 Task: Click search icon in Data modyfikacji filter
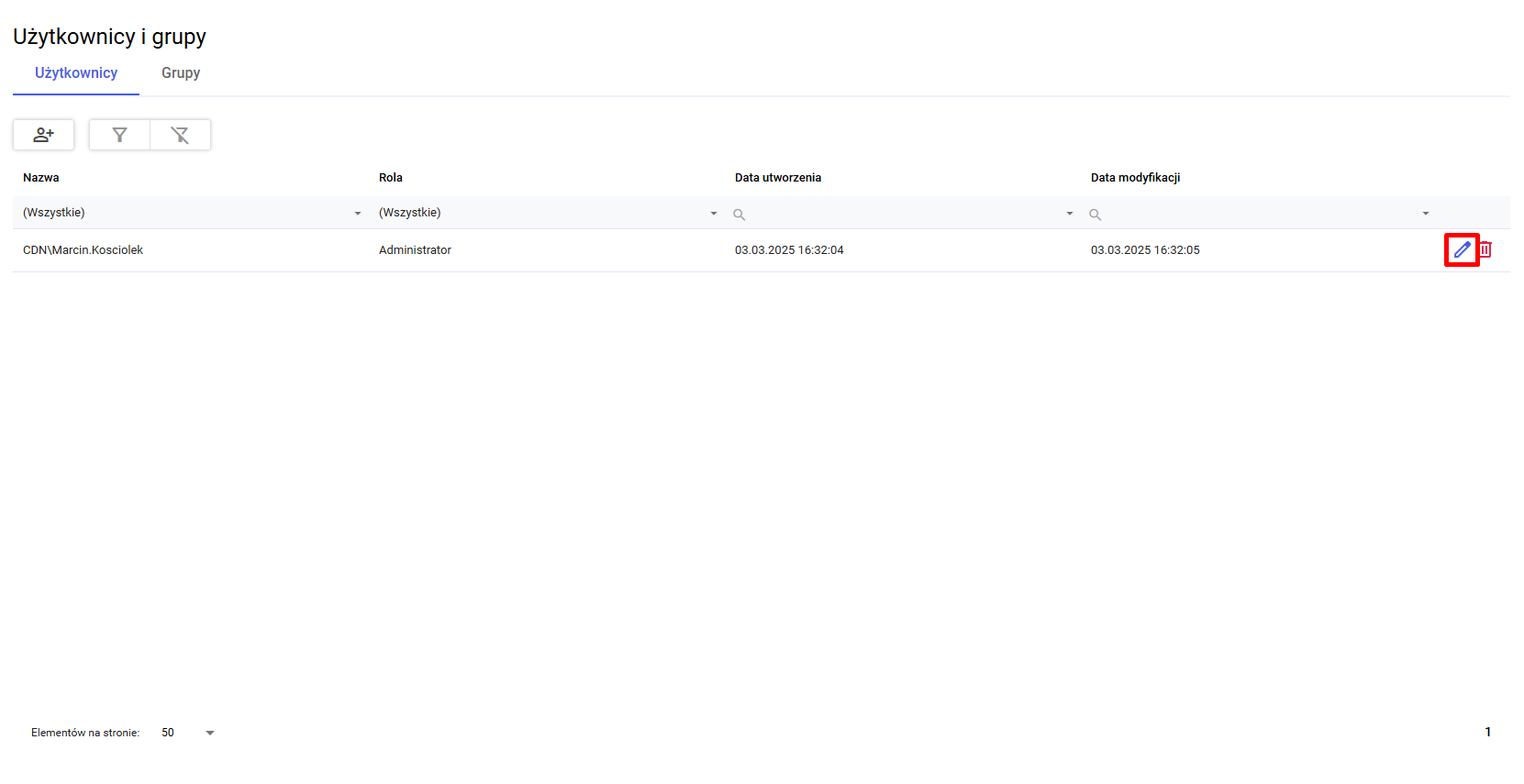1095,215
